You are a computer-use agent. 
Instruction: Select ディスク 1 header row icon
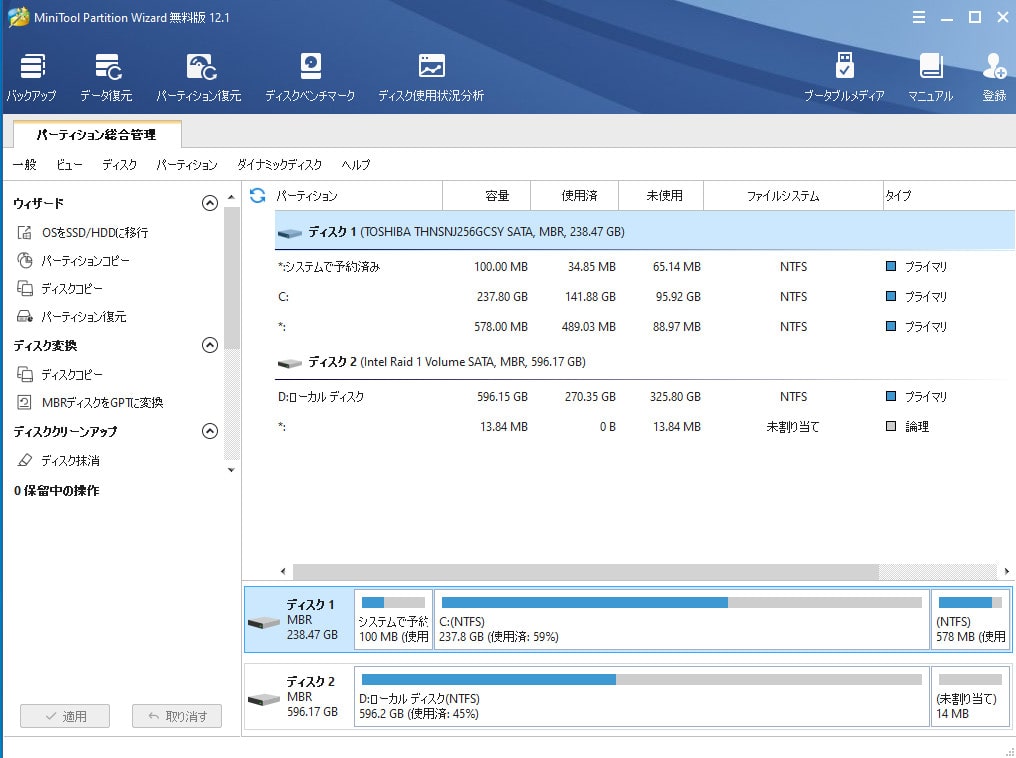click(x=290, y=233)
